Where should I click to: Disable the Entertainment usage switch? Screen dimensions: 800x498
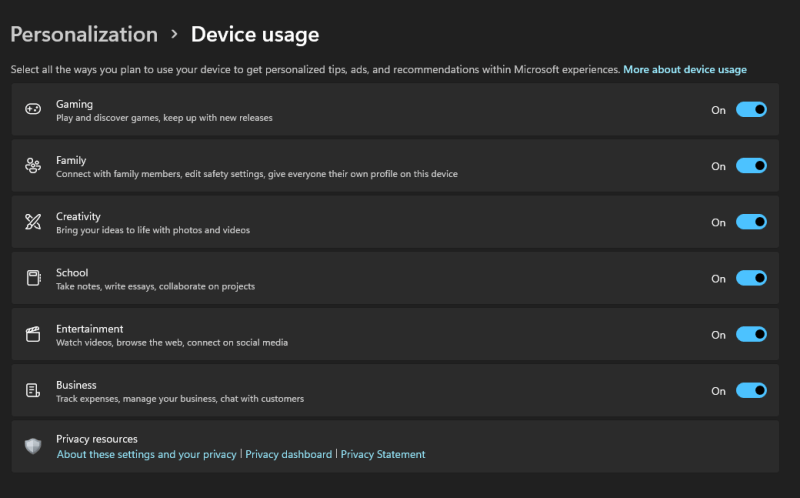pyautogui.click(x=751, y=335)
